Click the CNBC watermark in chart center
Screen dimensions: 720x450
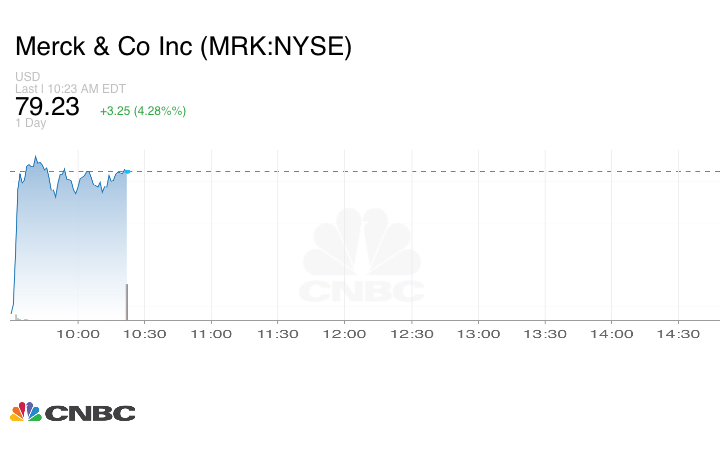click(x=362, y=258)
